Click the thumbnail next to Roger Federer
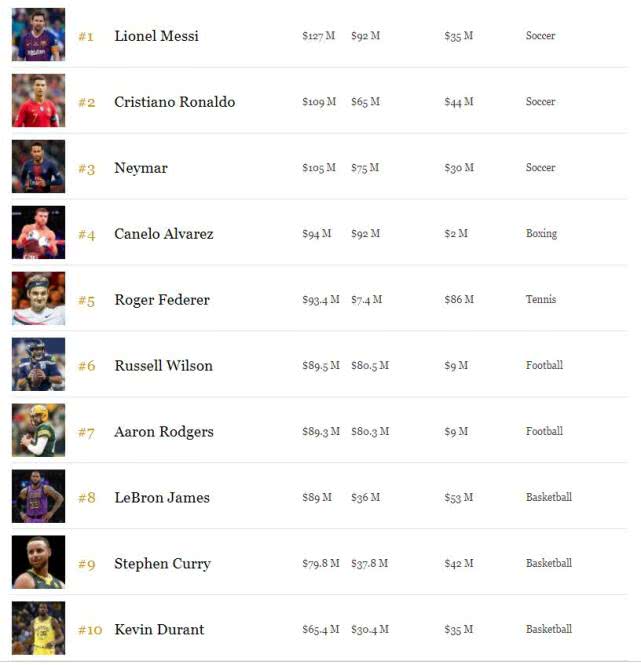 pyautogui.click(x=38, y=299)
